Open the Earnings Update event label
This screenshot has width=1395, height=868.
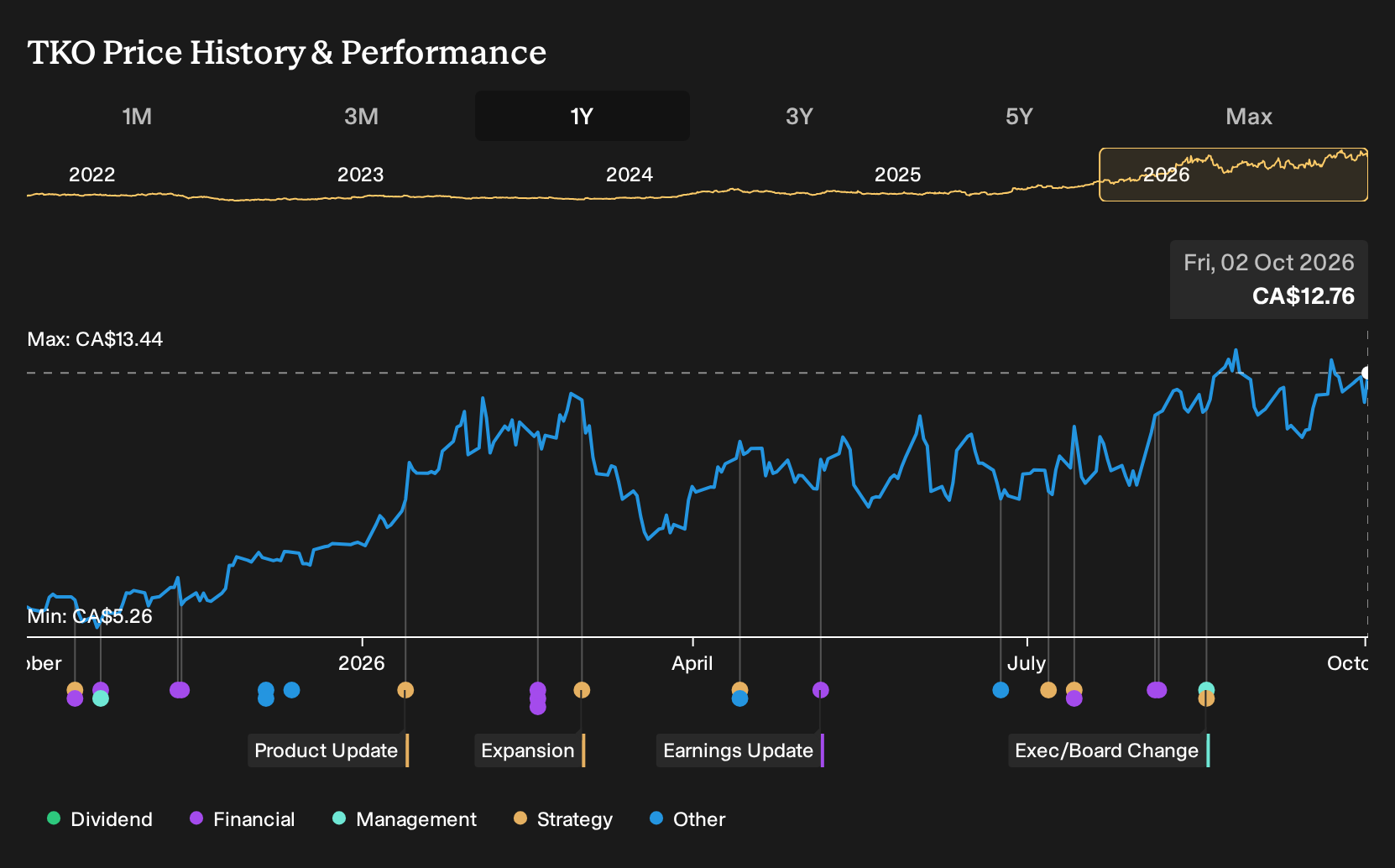tap(739, 750)
